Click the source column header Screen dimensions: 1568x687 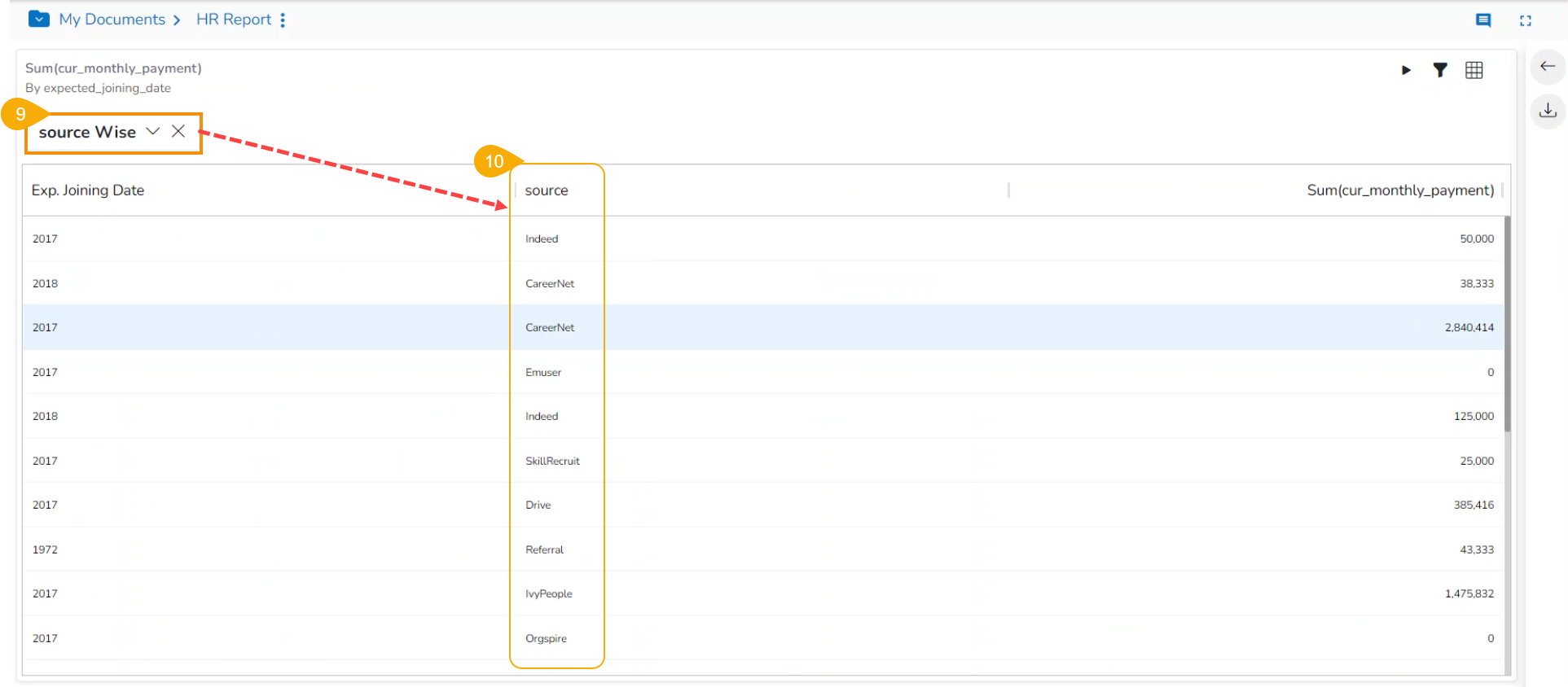point(547,190)
